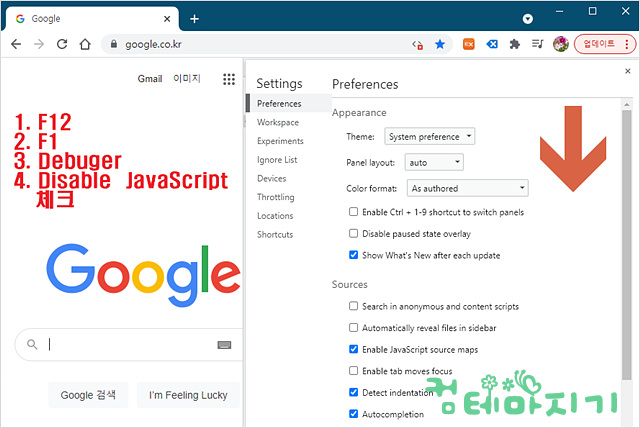Open the profile avatar menu
Screen dimensions: 640x428
pyautogui.click(x=561, y=44)
